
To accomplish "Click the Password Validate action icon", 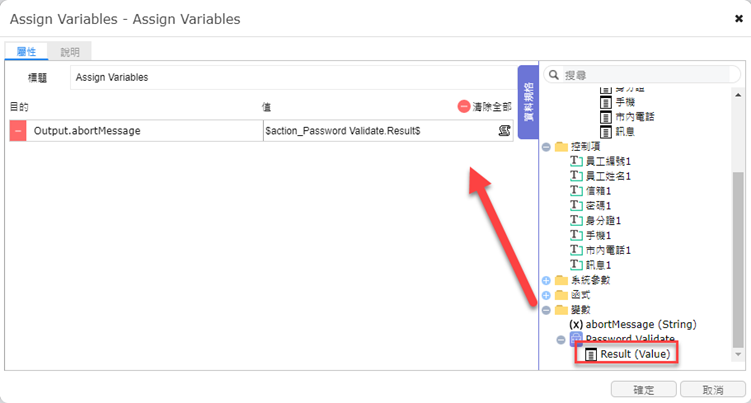I will (x=576, y=339).
